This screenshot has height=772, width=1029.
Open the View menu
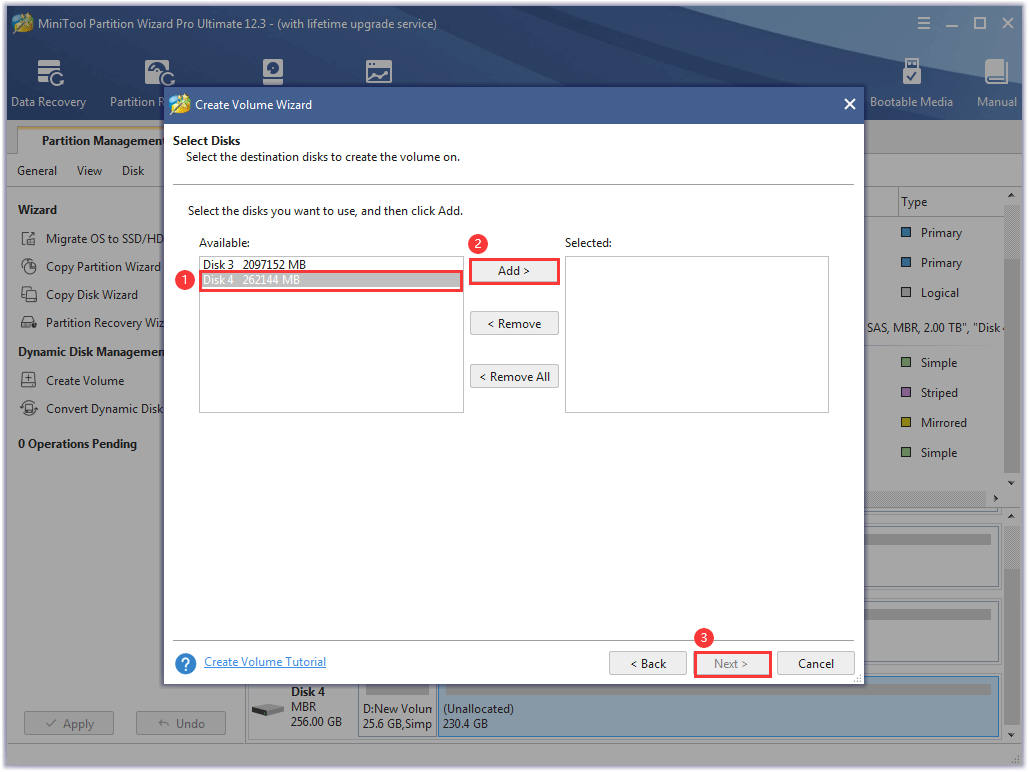[89, 171]
